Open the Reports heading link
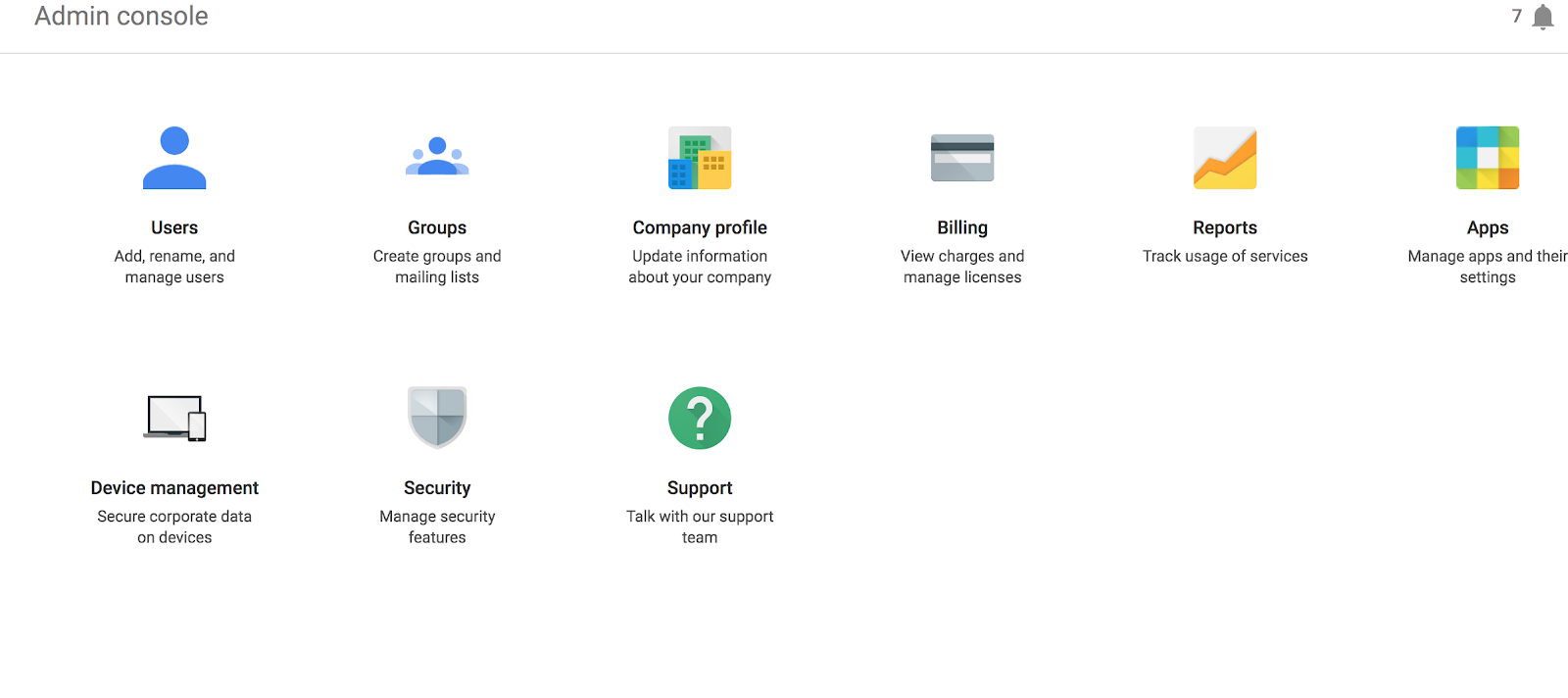The image size is (1568, 698). (x=1225, y=227)
